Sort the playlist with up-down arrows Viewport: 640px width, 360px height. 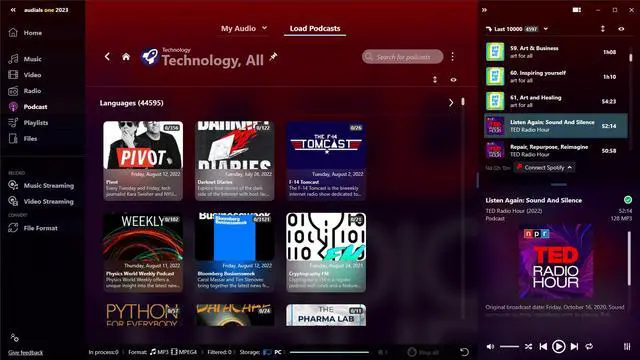[x=603, y=29]
